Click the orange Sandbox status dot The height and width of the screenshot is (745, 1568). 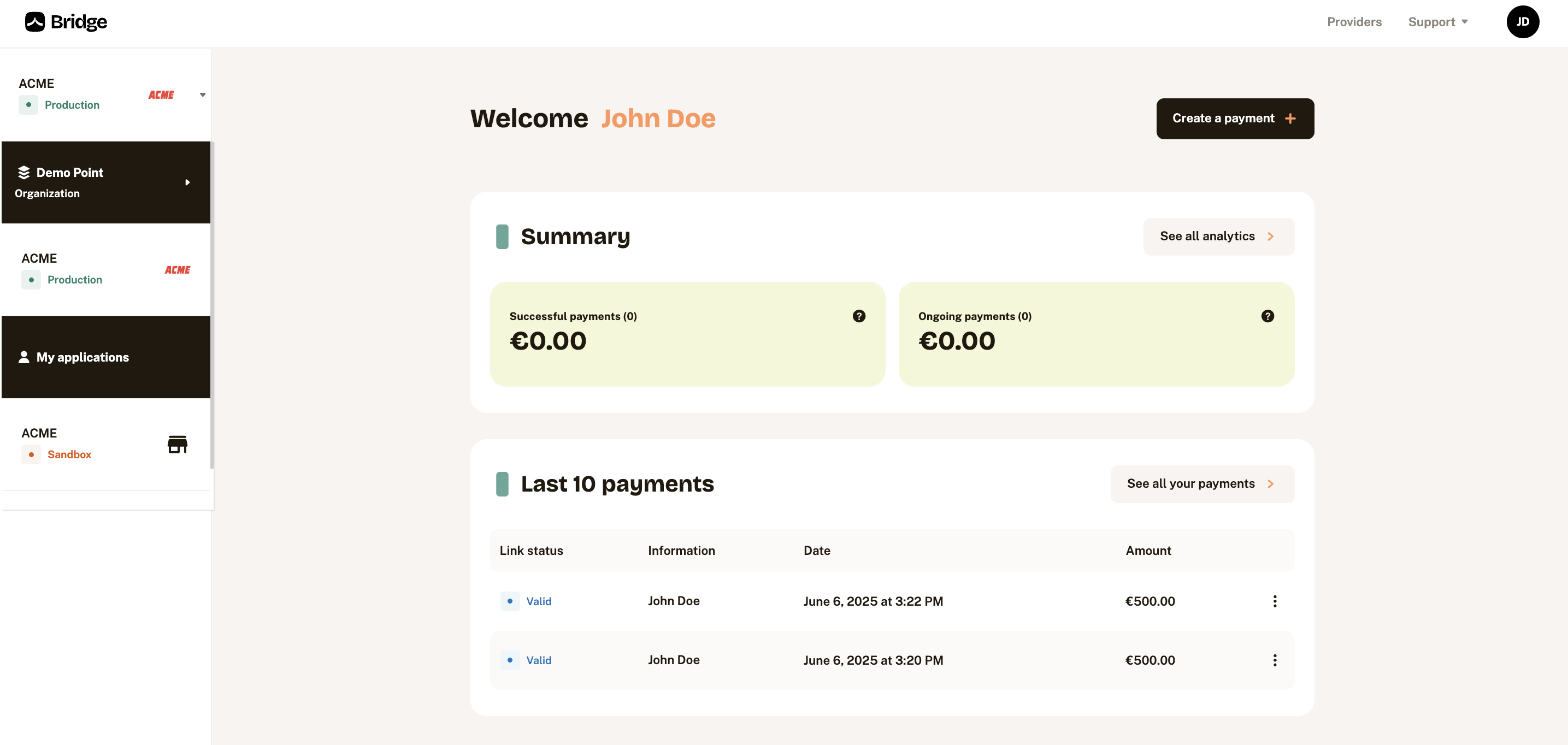31,454
